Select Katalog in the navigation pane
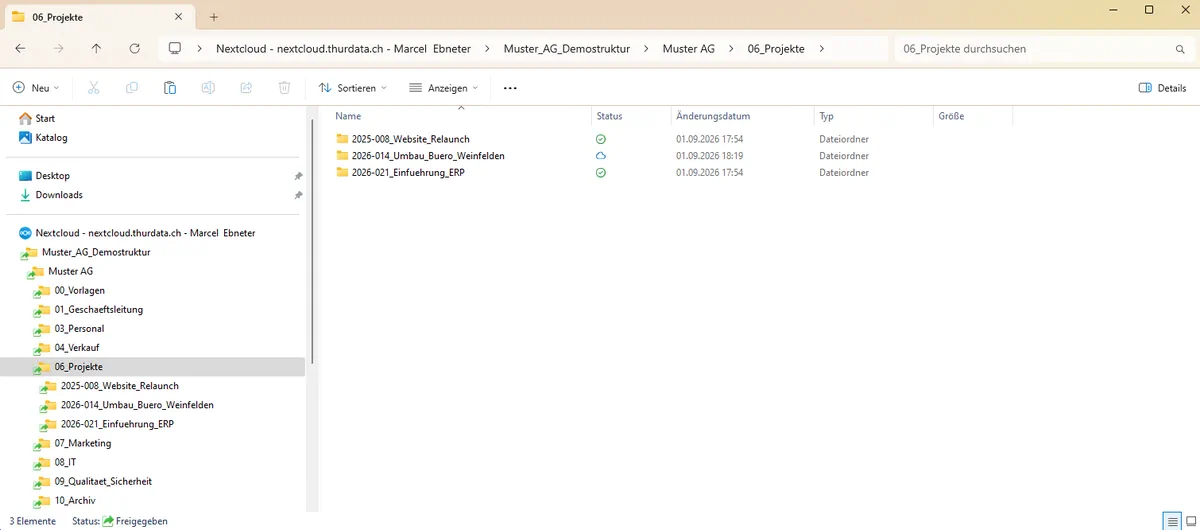This screenshot has height=530, width=1200. coord(51,138)
